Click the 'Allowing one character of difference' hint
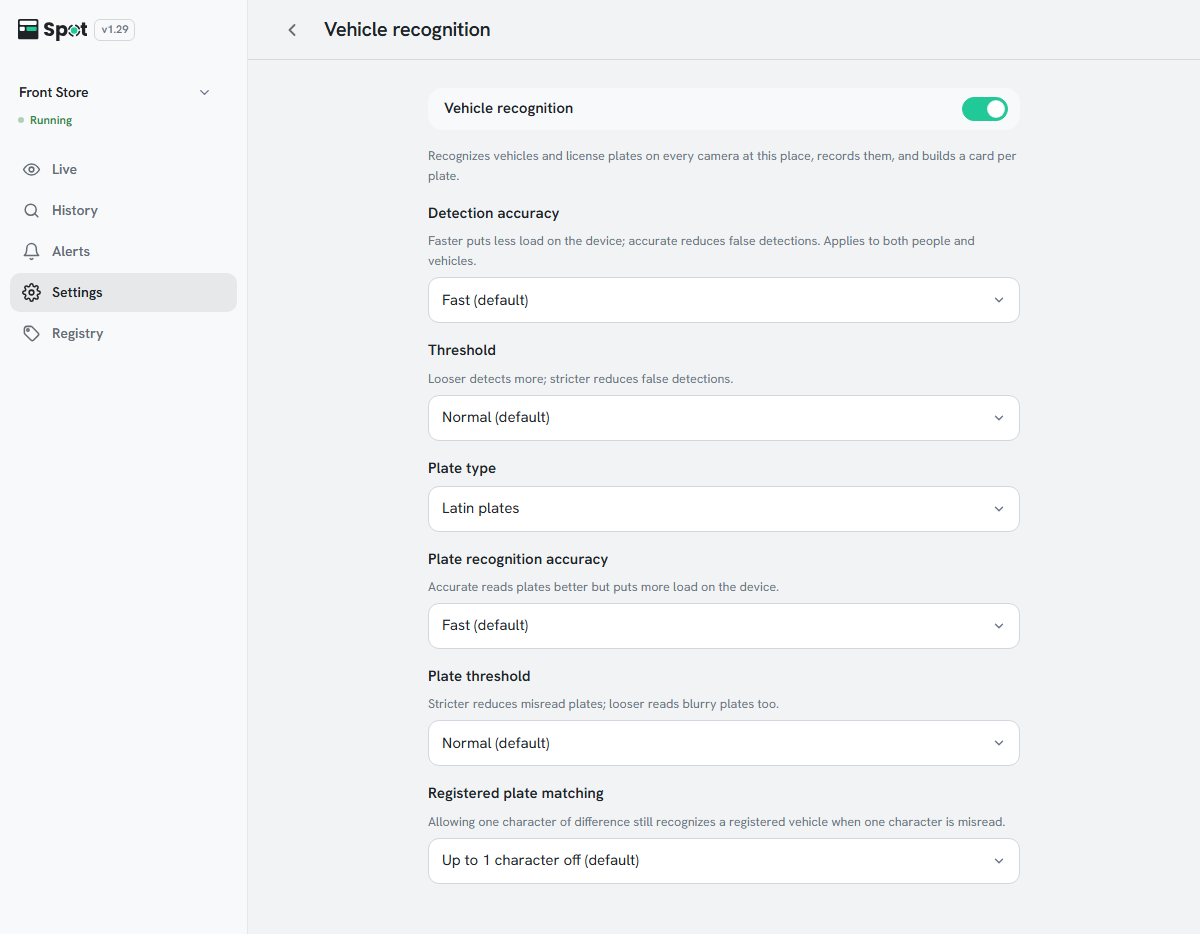 (716, 823)
